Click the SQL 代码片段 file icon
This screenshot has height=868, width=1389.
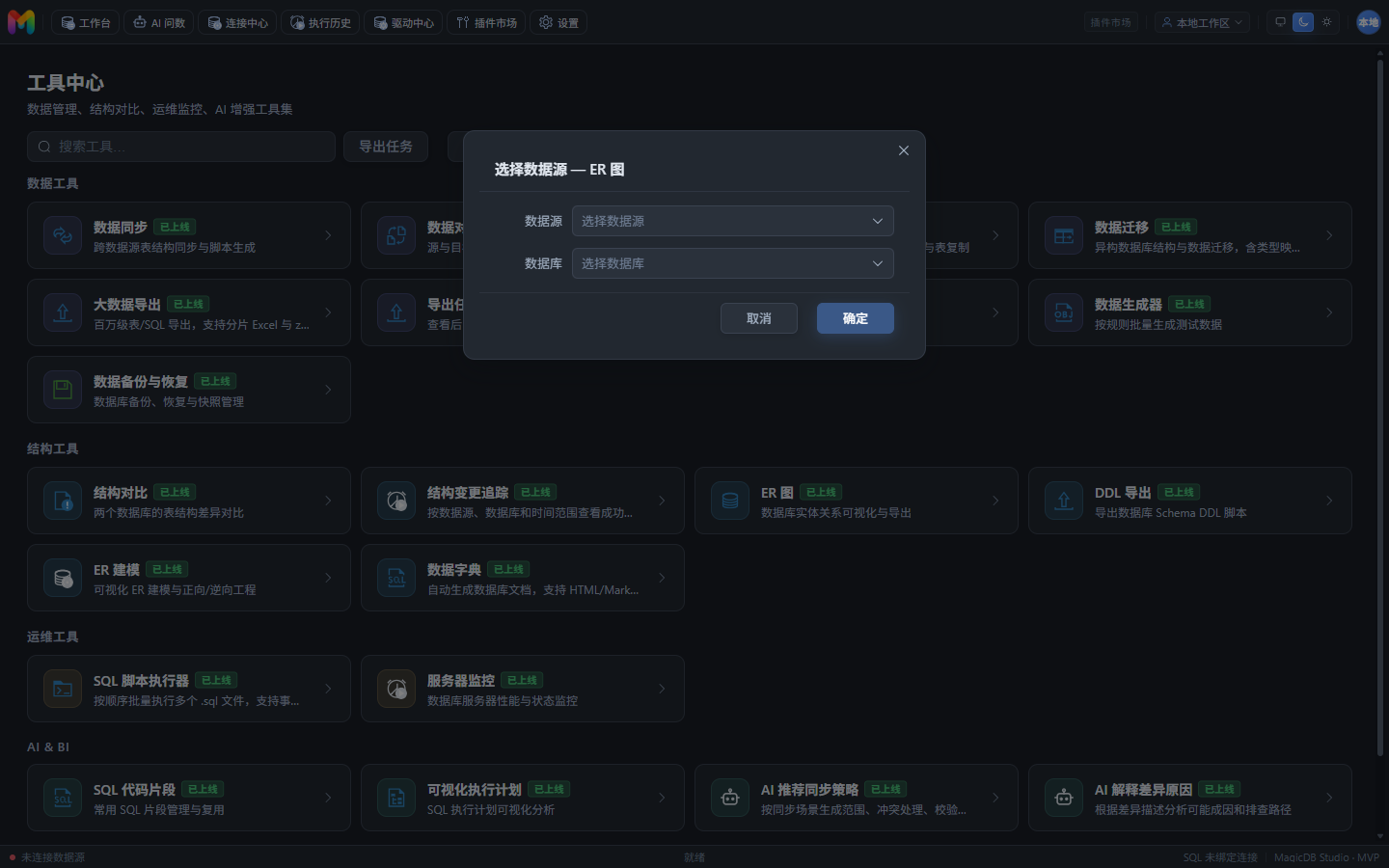pos(63,798)
